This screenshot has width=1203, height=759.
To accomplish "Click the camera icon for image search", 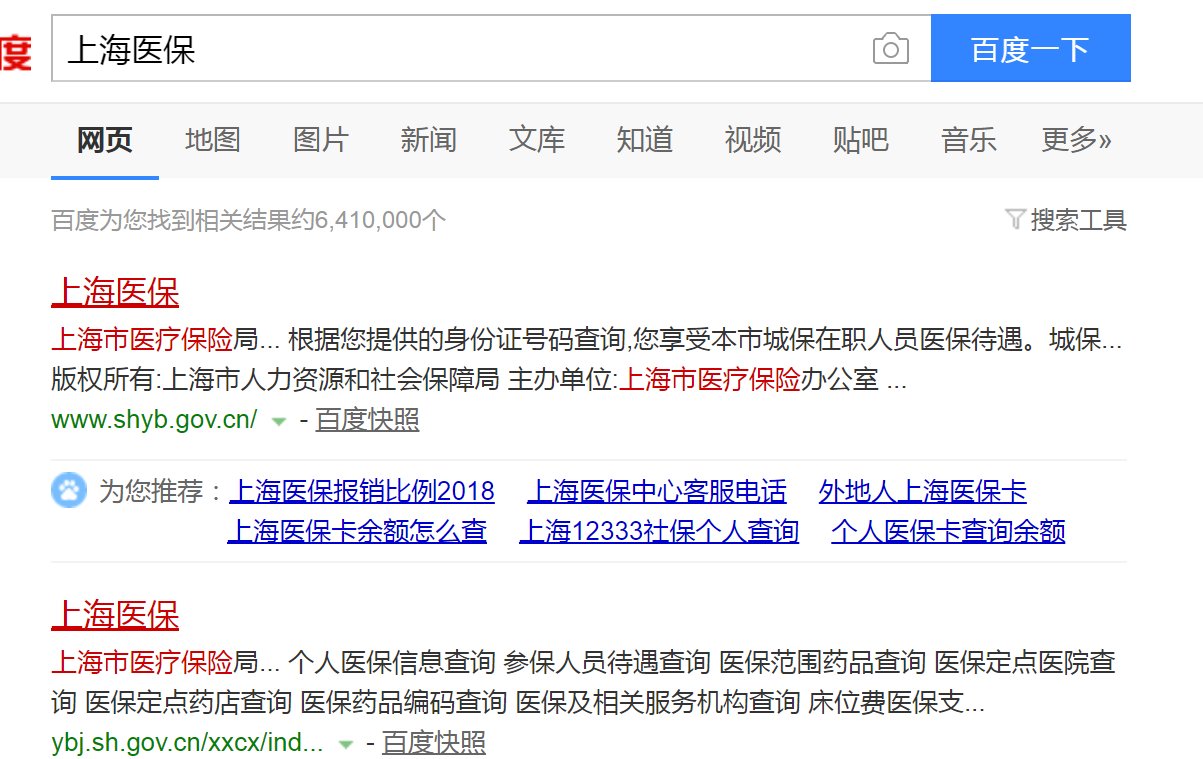I will click(x=889, y=47).
